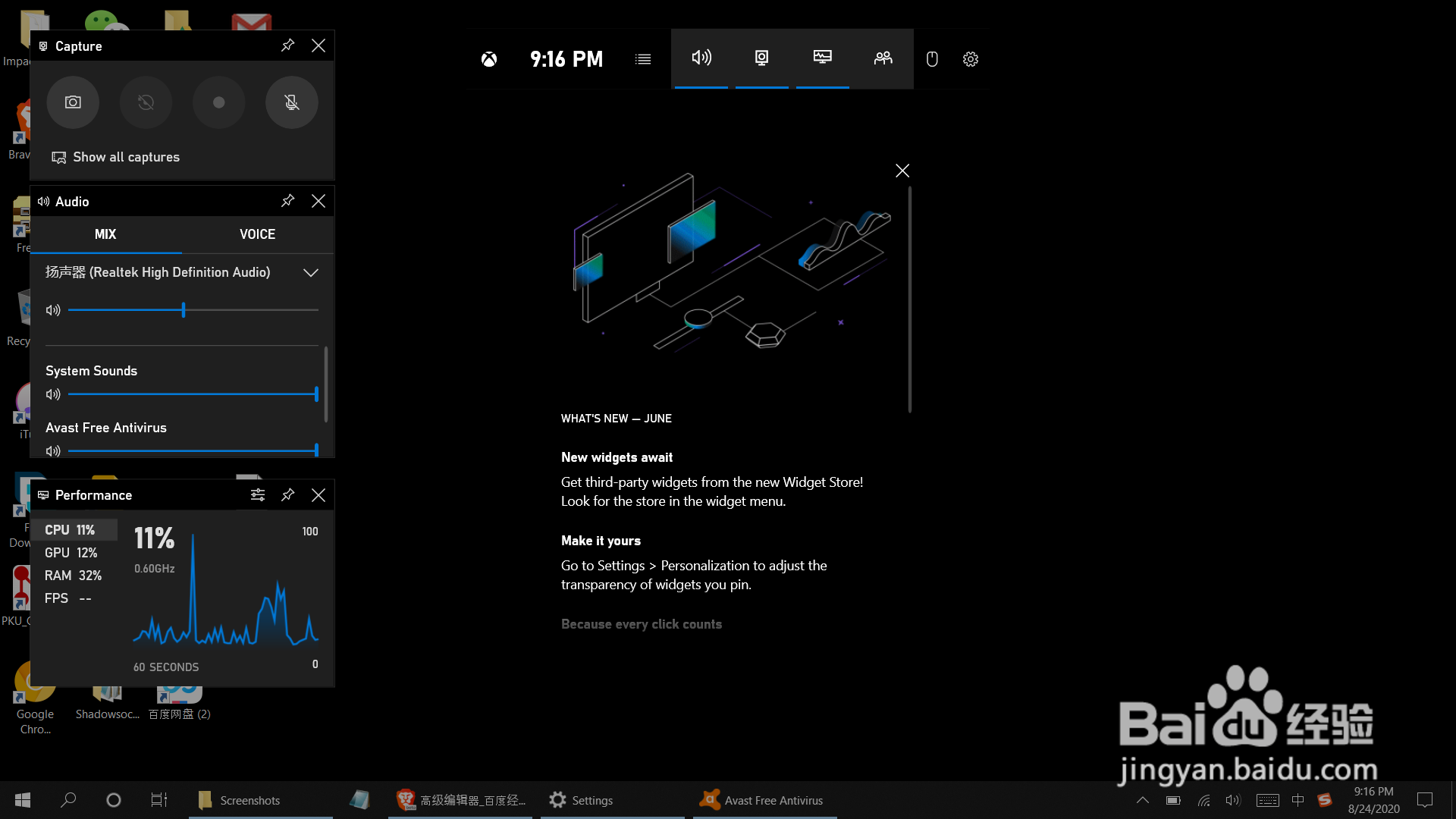Switch to the VOICE tab

click(257, 234)
